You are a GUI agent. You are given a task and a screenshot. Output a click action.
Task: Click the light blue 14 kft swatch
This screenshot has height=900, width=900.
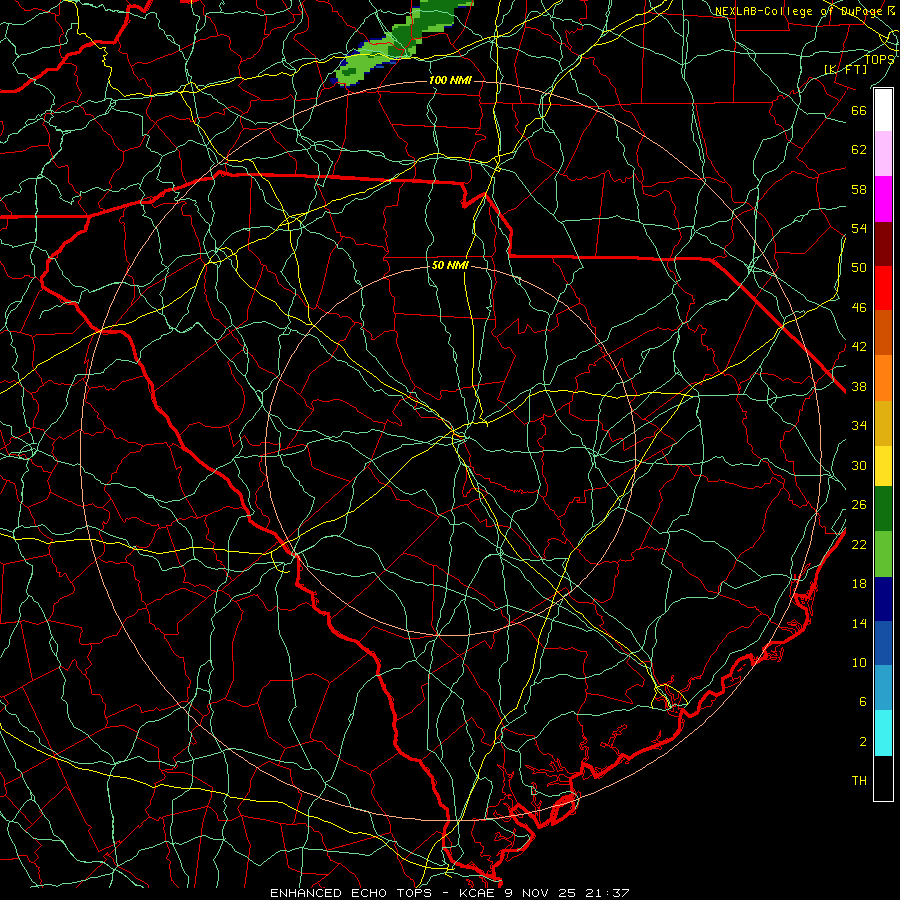[883, 688]
